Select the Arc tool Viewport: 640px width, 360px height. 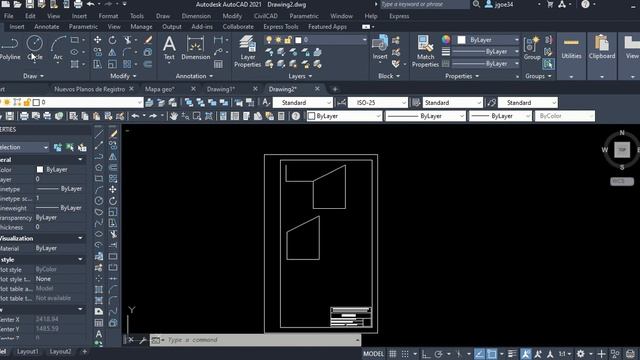[58, 48]
